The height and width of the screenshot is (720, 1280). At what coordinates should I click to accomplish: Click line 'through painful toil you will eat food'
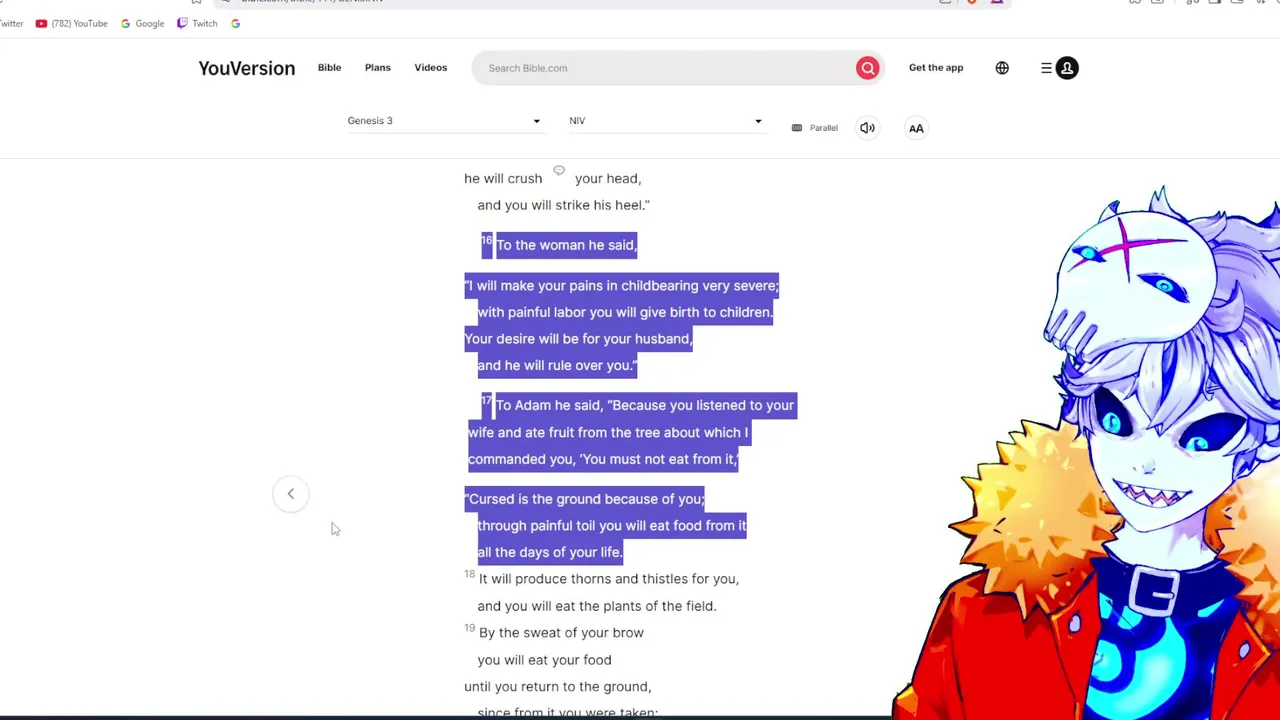coord(612,526)
